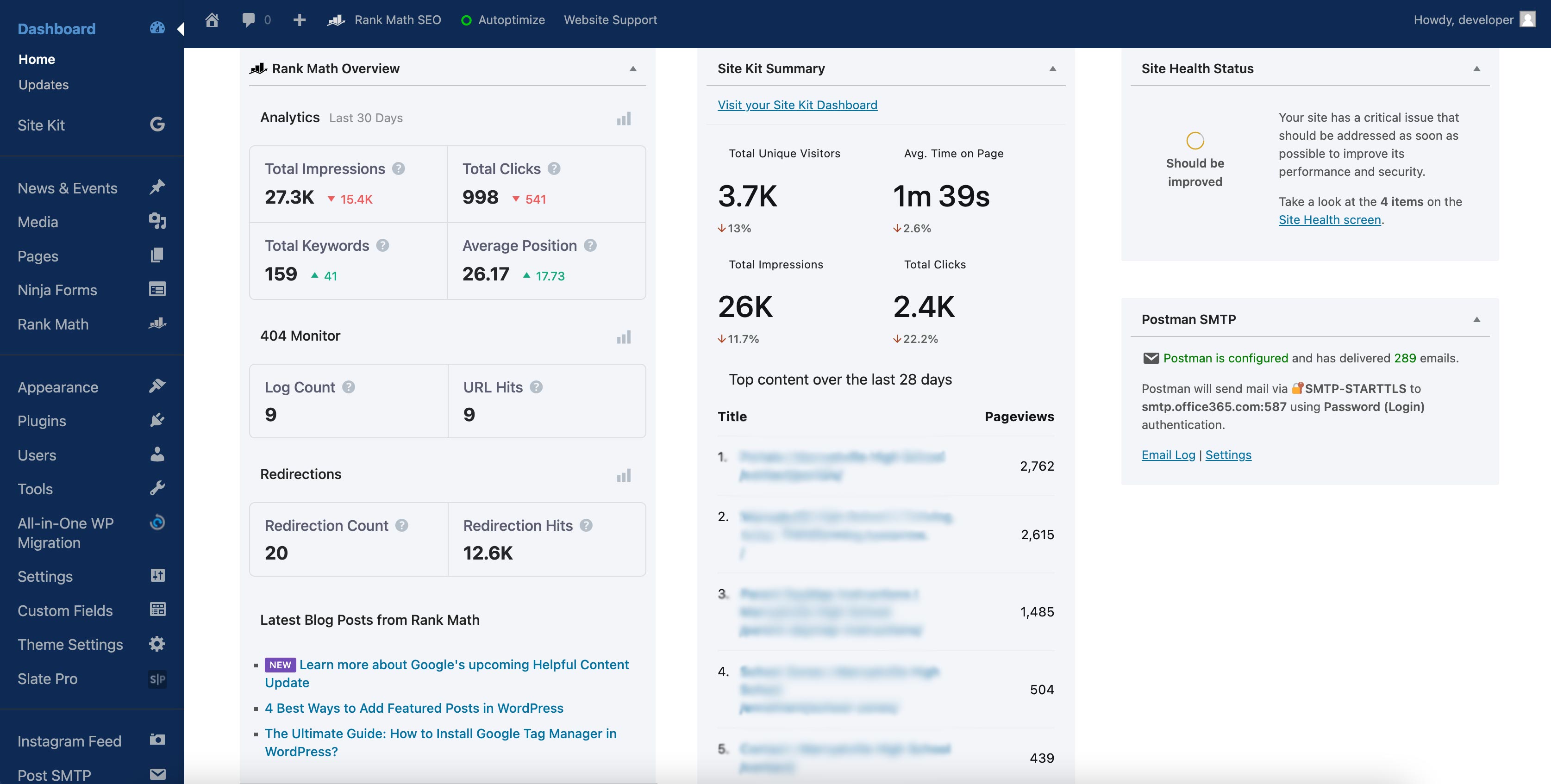The width and height of the screenshot is (1551, 784).
Task: Click help icon next to Redirection Hits
Action: (x=586, y=525)
